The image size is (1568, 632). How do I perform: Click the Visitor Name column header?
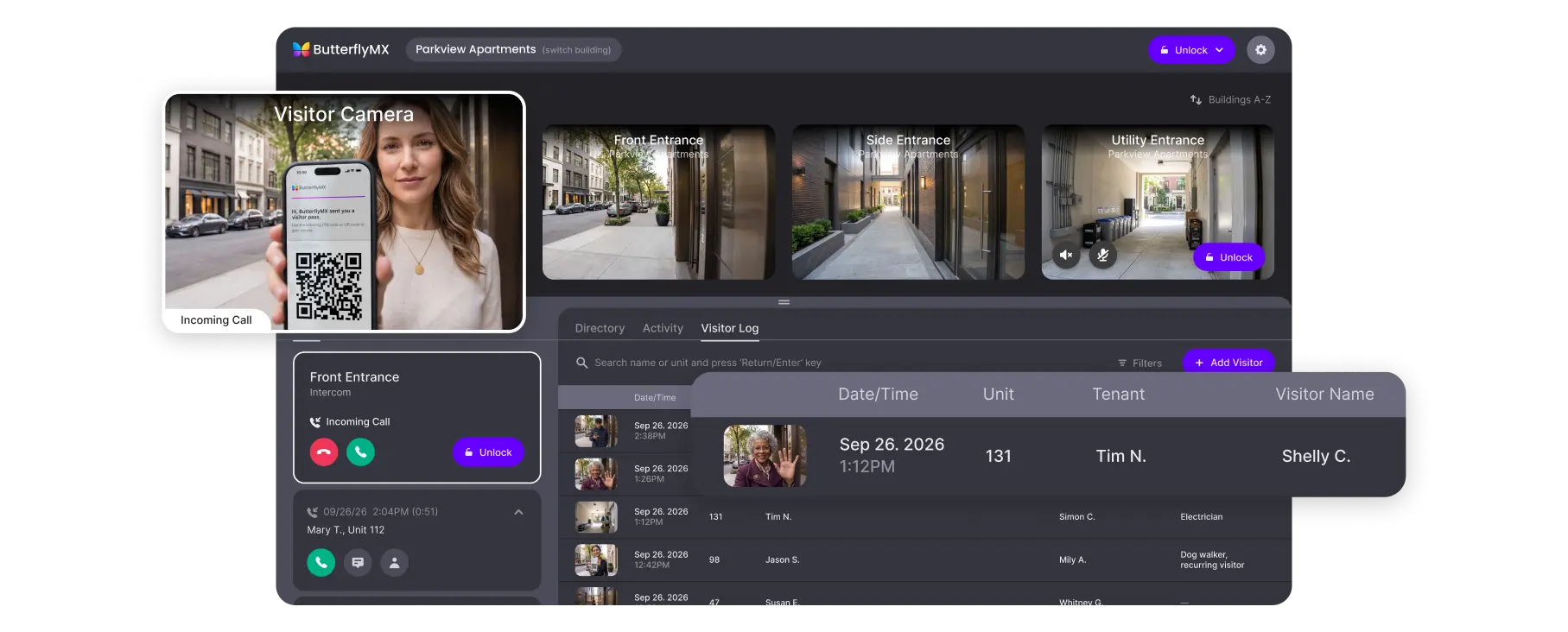coord(1324,394)
